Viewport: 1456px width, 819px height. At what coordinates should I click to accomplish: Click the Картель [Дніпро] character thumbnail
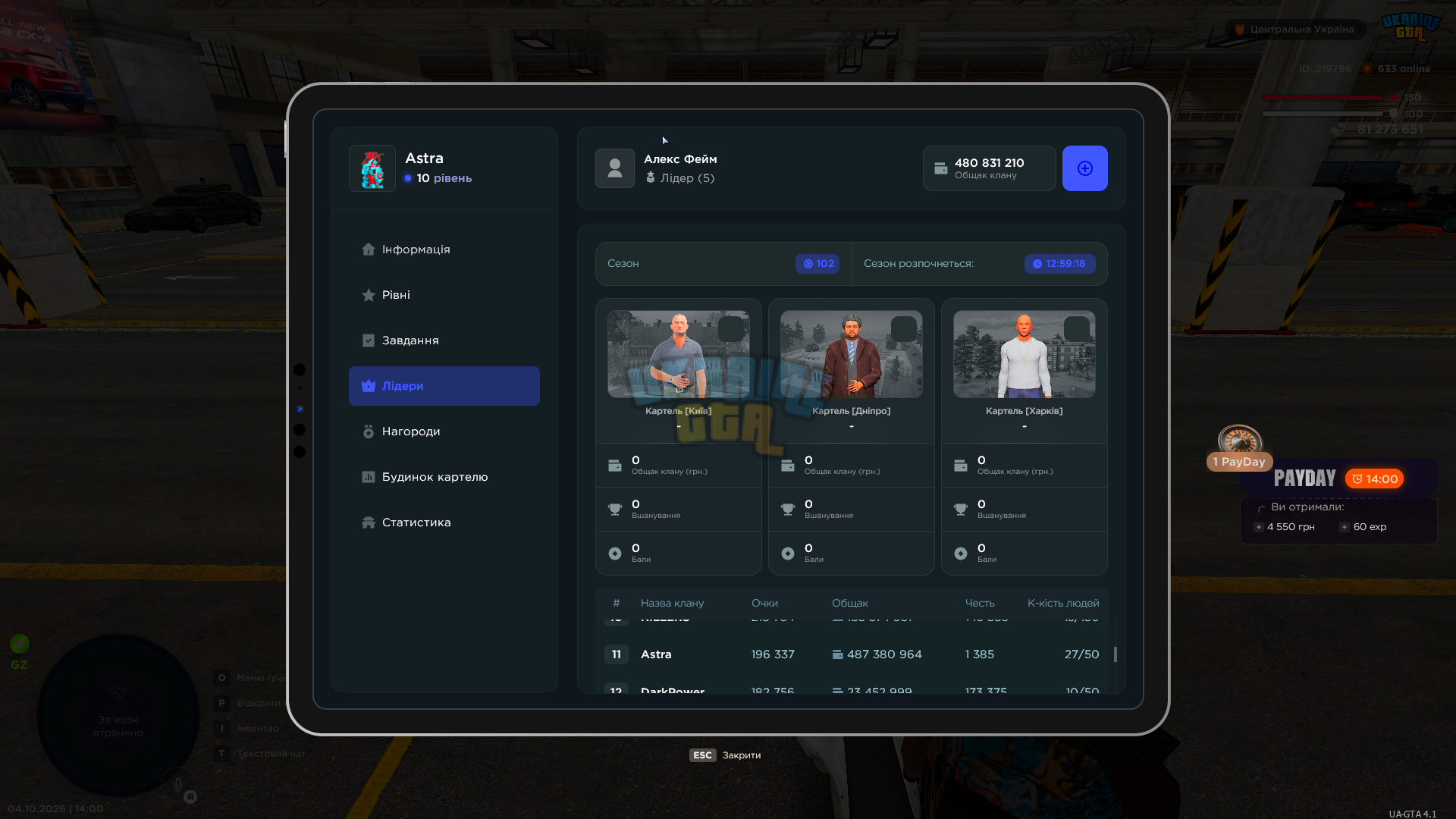tap(852, 354)
